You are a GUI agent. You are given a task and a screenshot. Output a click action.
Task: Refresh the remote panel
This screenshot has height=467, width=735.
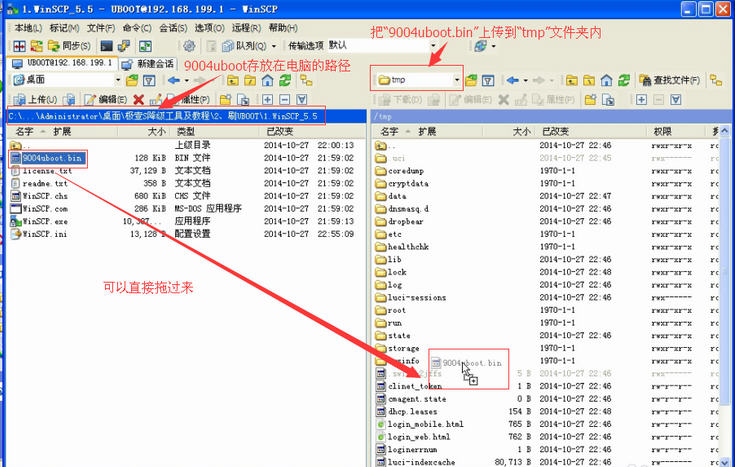[x=623, y=81]
